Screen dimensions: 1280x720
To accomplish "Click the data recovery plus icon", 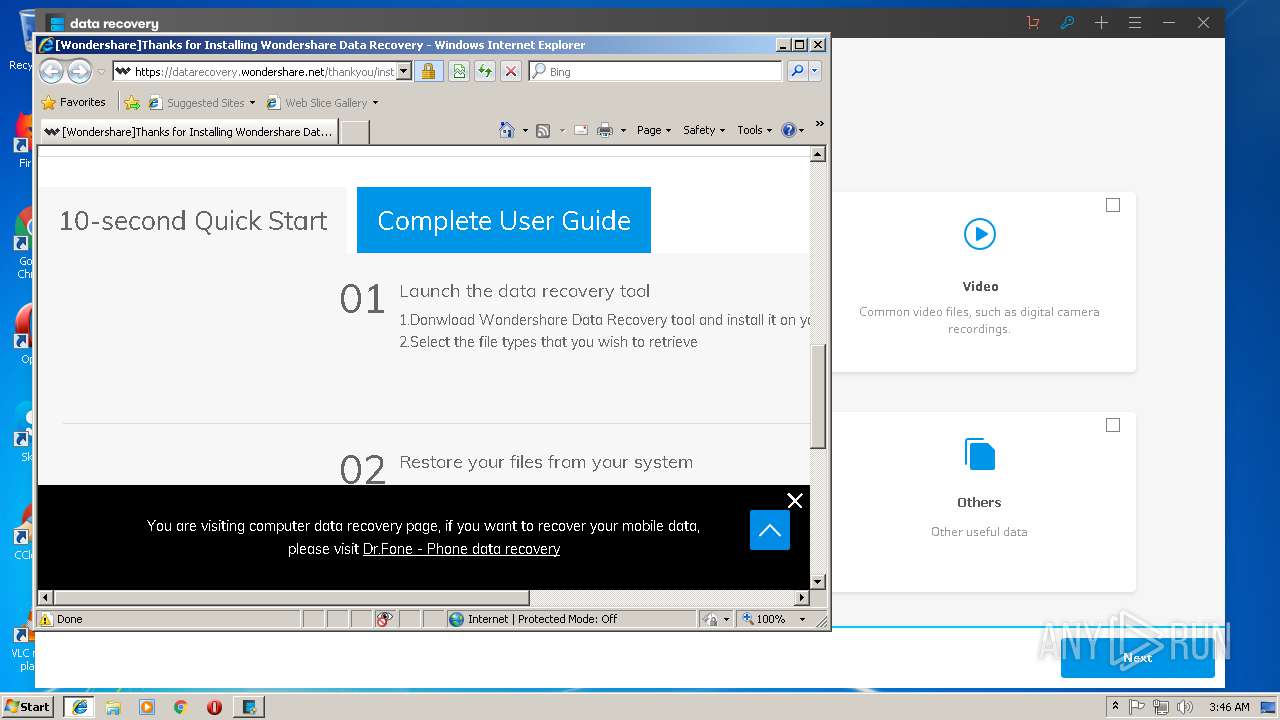I will tap(1101, 22).
